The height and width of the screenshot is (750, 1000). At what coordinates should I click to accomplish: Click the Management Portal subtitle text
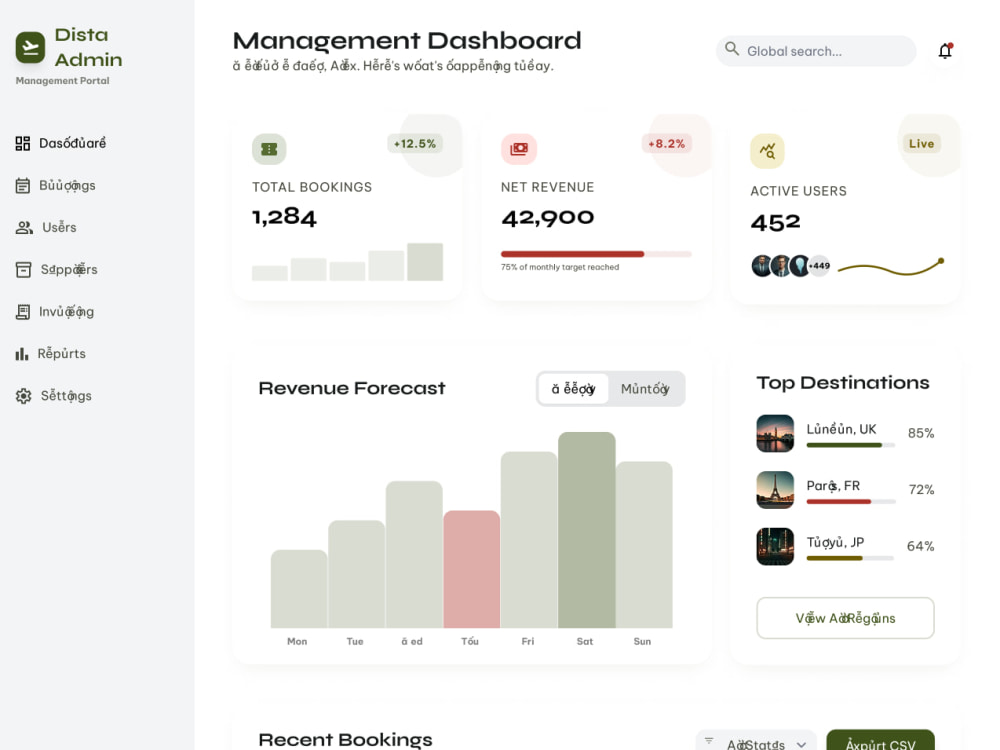click(62, 81)
